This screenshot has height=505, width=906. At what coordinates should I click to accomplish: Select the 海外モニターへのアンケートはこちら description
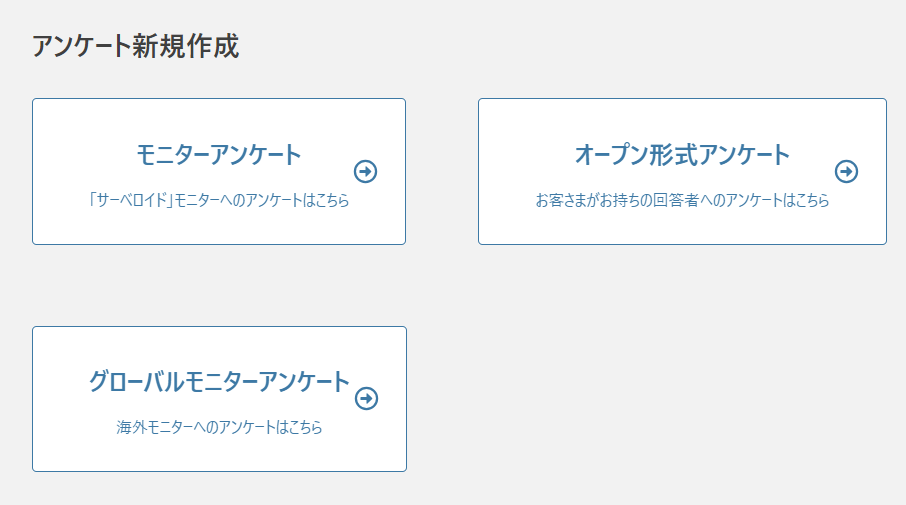click(219, 427)
